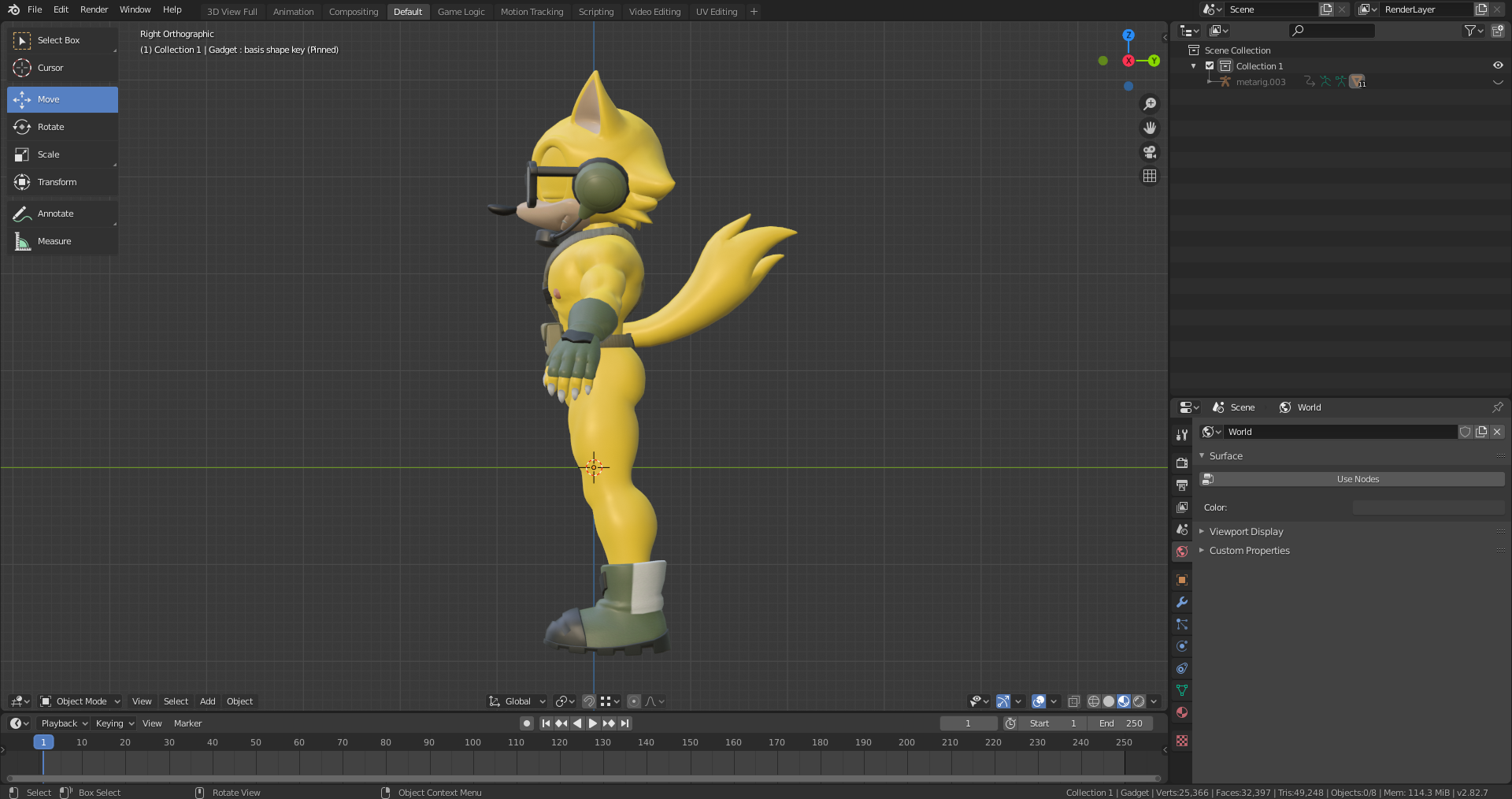Screen dimensions: 1512x799
Task: Open the viewport Add menu
Action: click(x=207, y=701)
